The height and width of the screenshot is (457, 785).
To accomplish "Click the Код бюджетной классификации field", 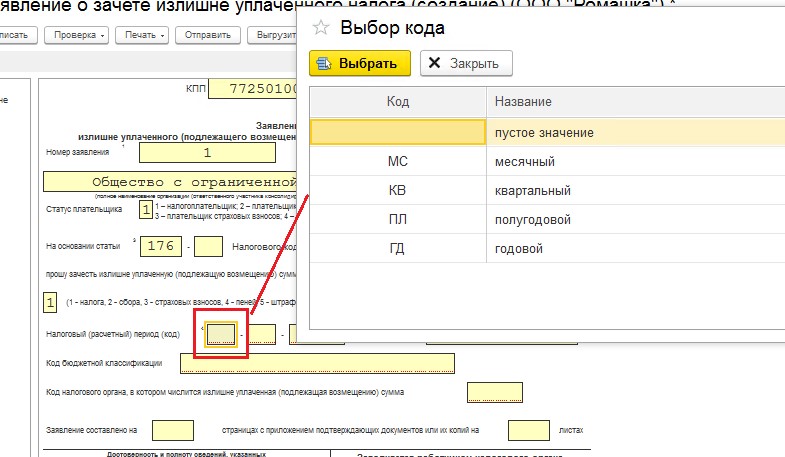I will coord(316,362).
